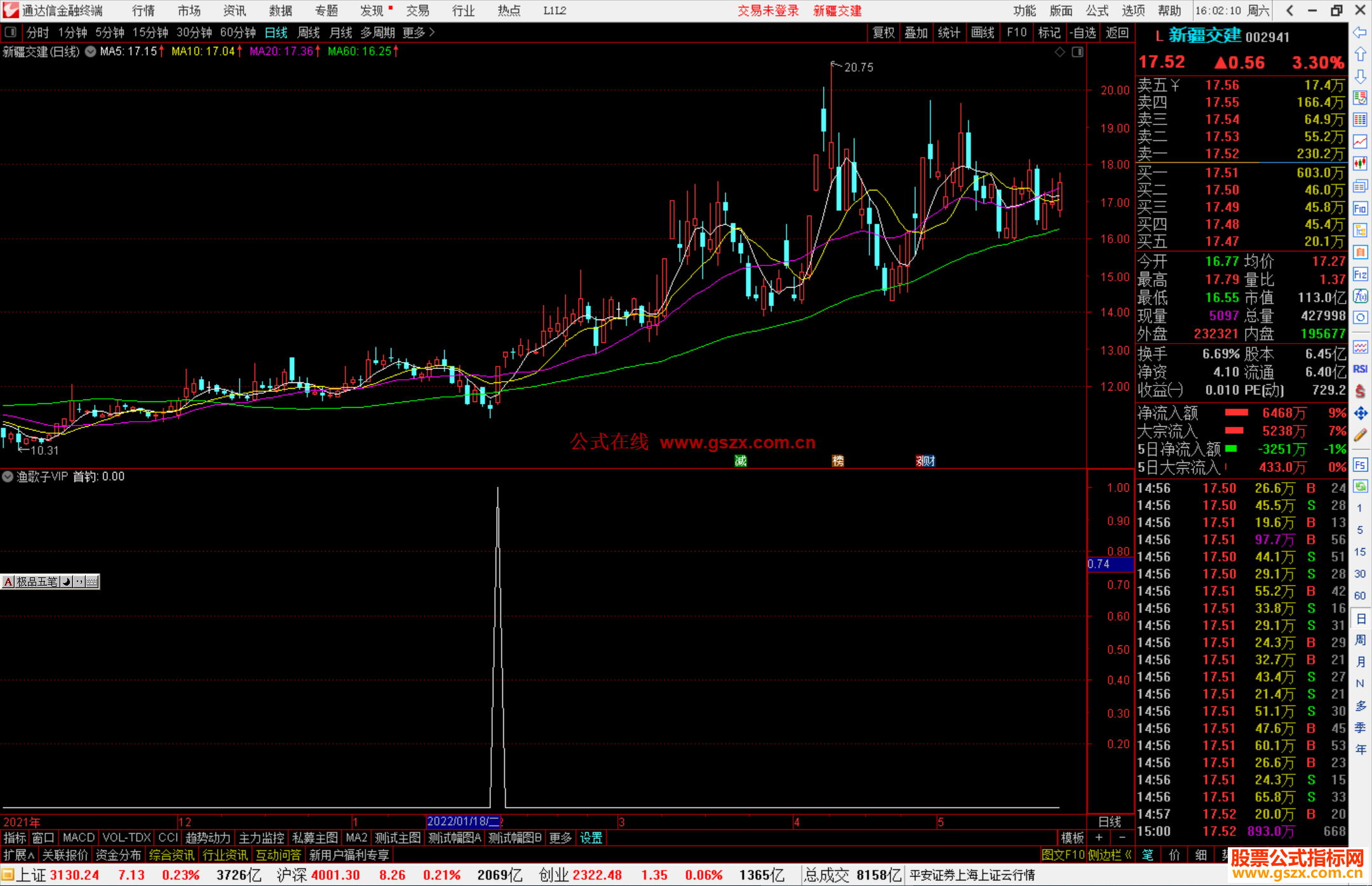Expand the 更多 periods dropdown
This screenshot has width=1372, height=886.
click(419, 32)
